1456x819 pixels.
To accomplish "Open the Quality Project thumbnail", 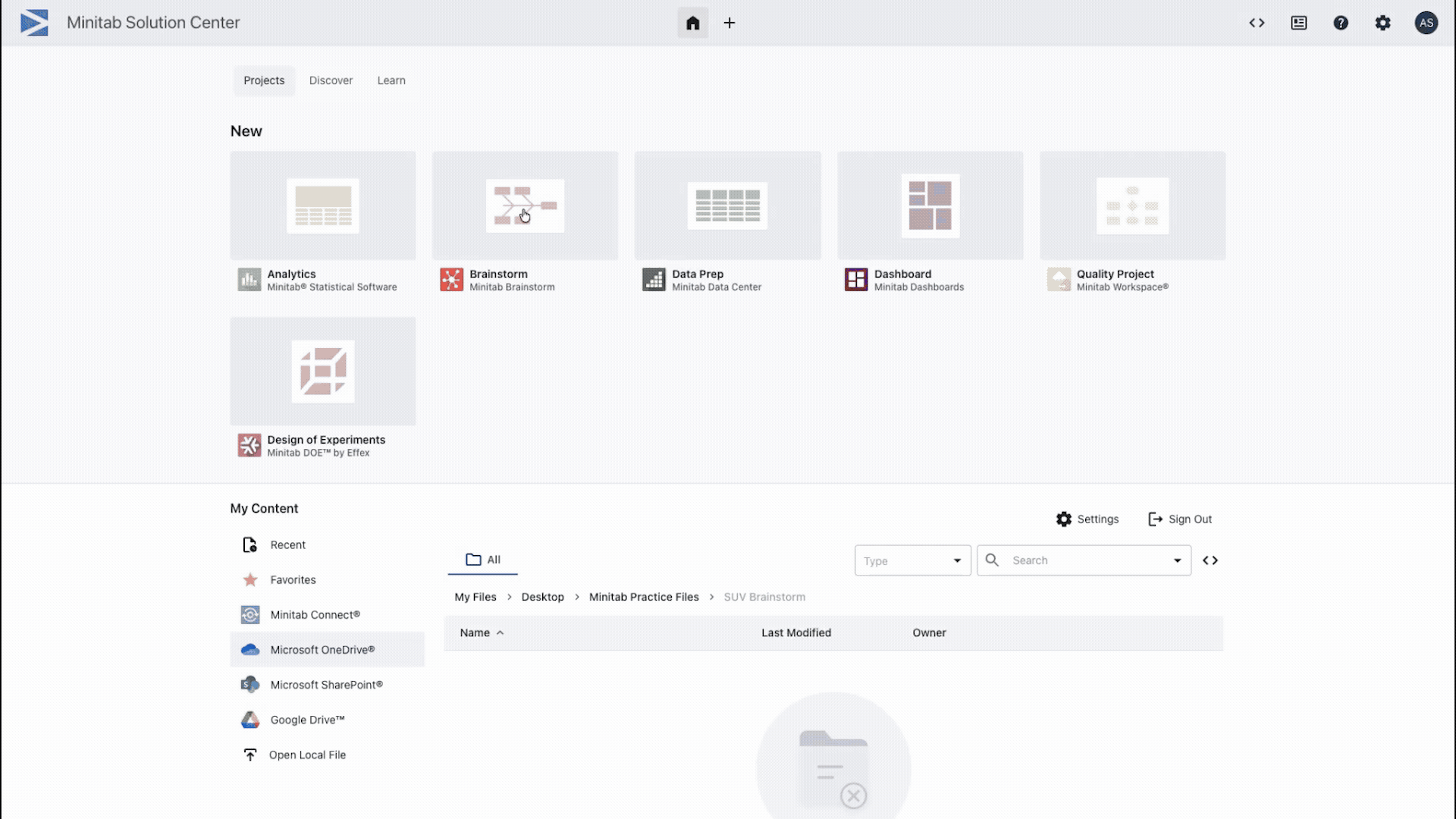I will point(1133,206).
